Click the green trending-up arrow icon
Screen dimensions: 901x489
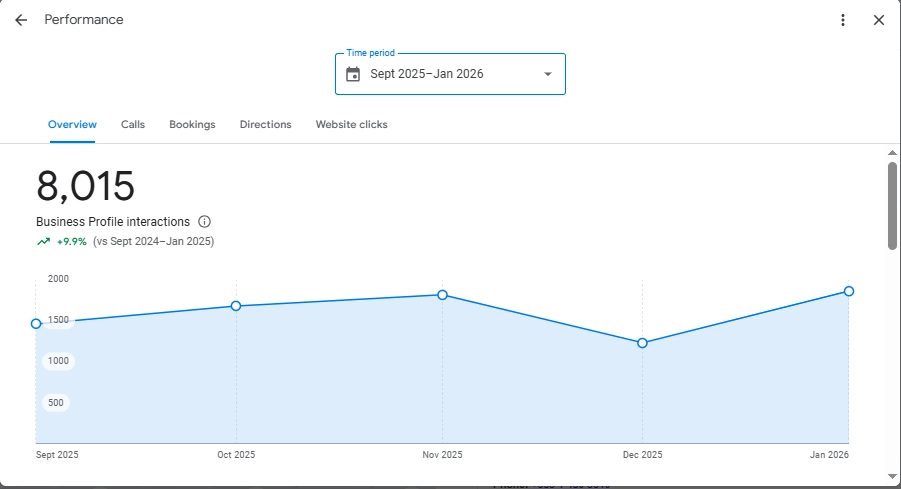pos(43,241)
